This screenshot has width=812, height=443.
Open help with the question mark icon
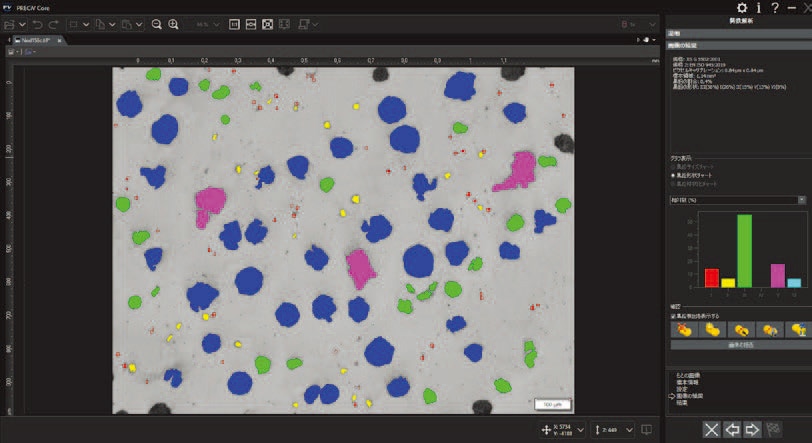(775, 8)
